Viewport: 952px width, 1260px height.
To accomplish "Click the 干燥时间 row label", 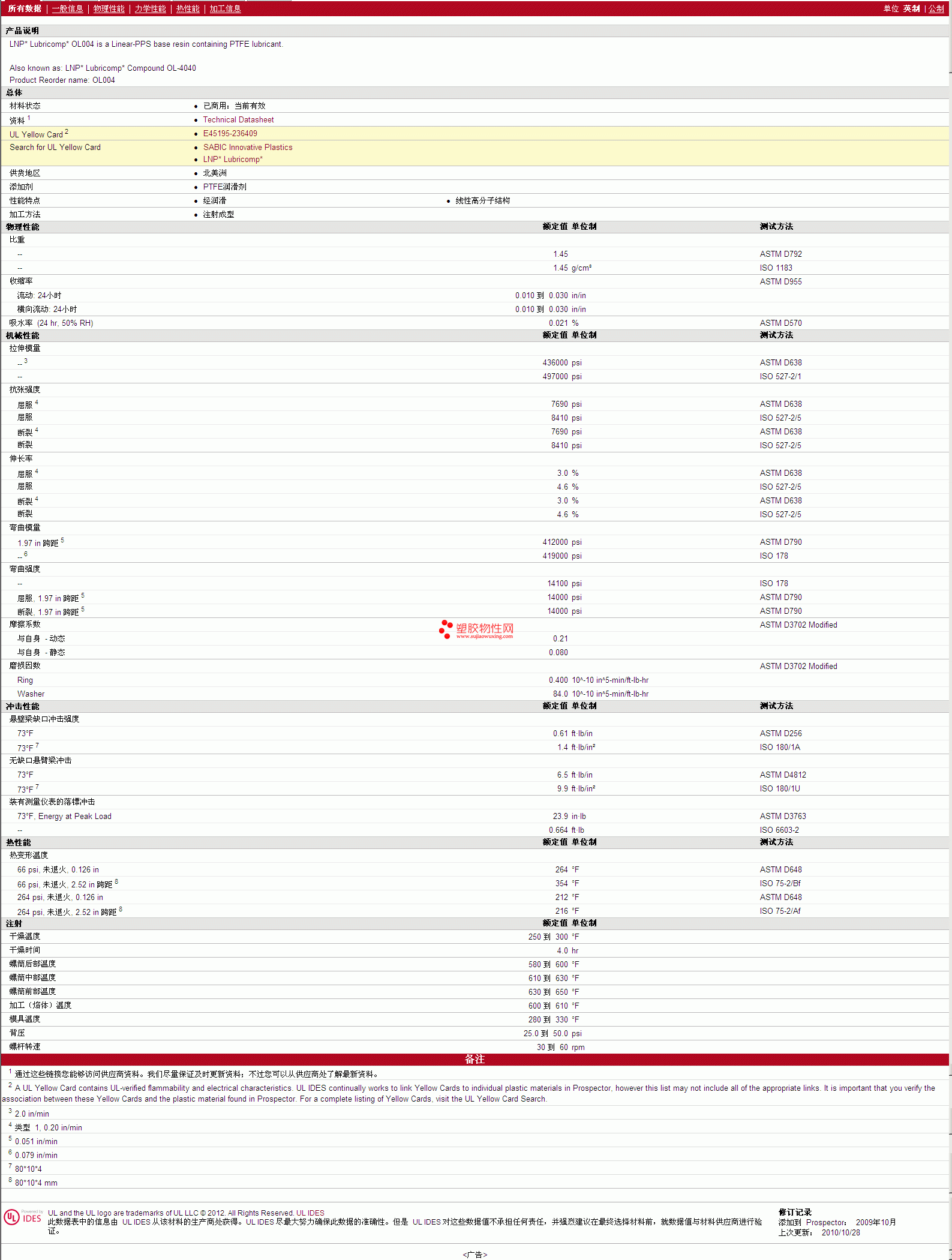I will pyautogui.click(x=25, y=950).
